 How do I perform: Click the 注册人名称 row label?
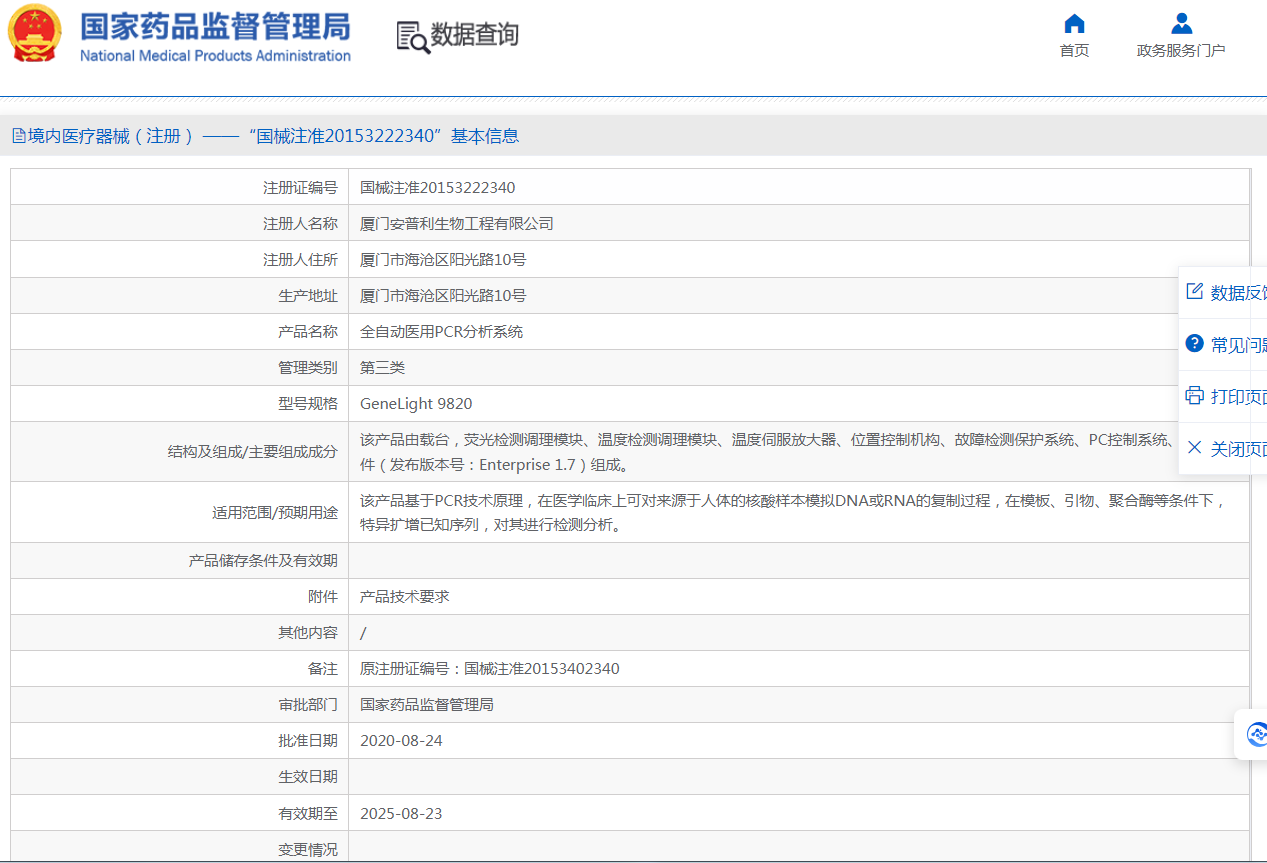(300, 224)
